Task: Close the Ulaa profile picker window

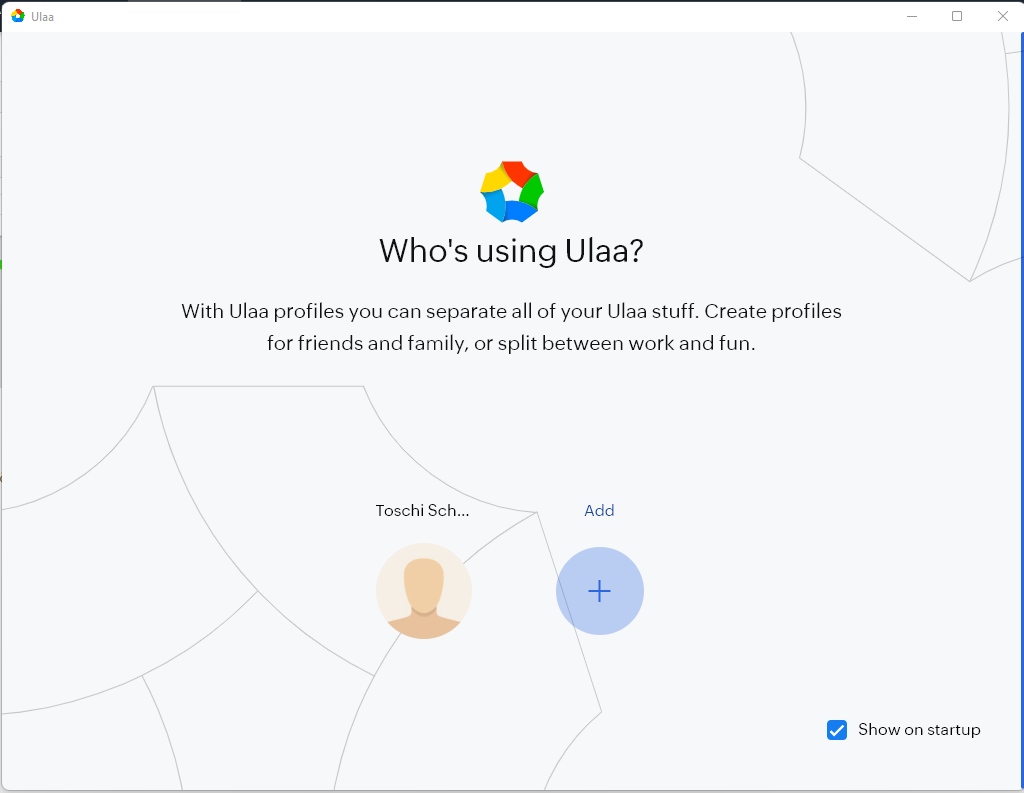Action: pos(1002,16)
